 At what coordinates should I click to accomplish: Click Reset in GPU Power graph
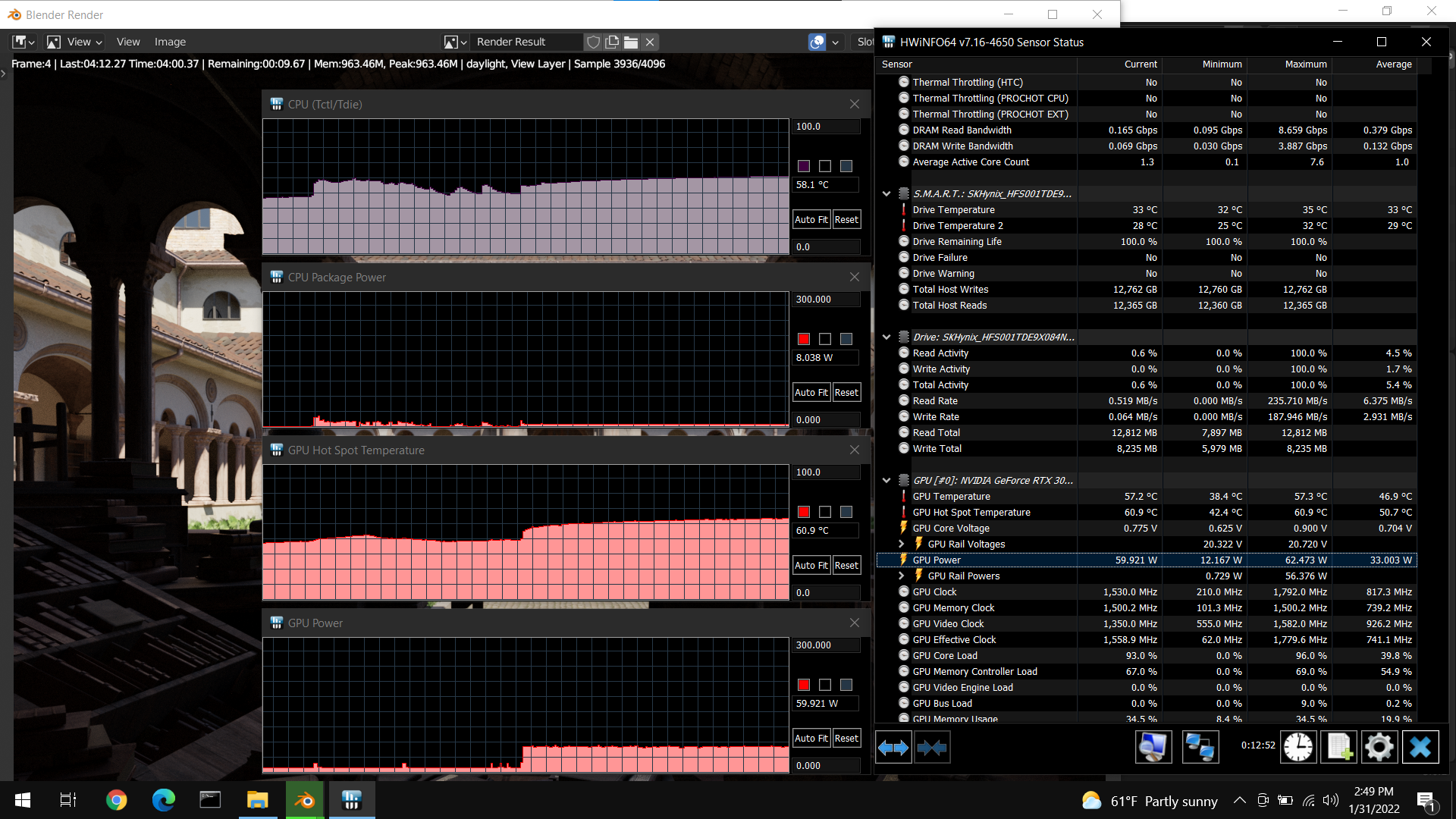point(846,738)
